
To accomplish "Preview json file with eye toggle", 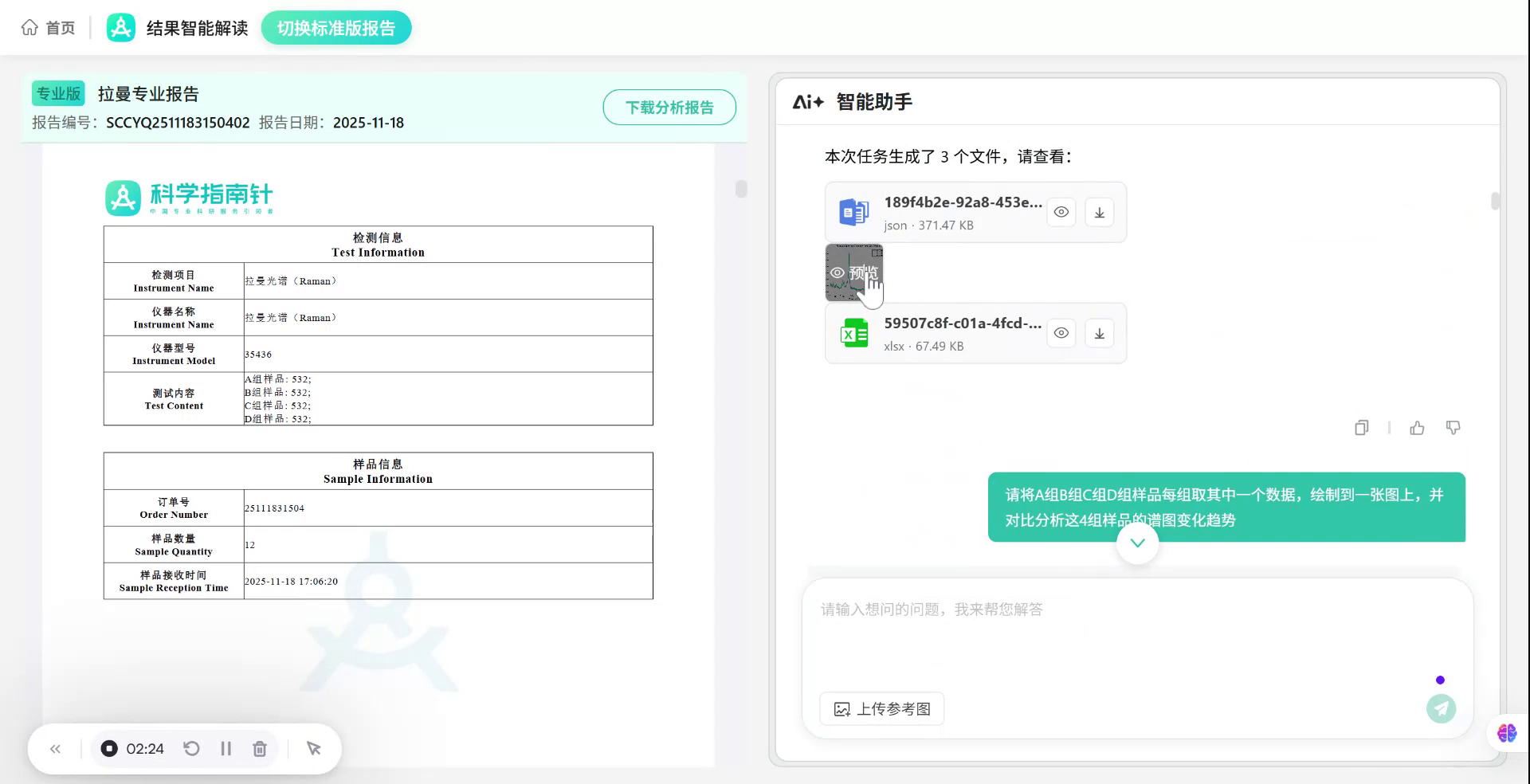I will (x=1061, y=211).
